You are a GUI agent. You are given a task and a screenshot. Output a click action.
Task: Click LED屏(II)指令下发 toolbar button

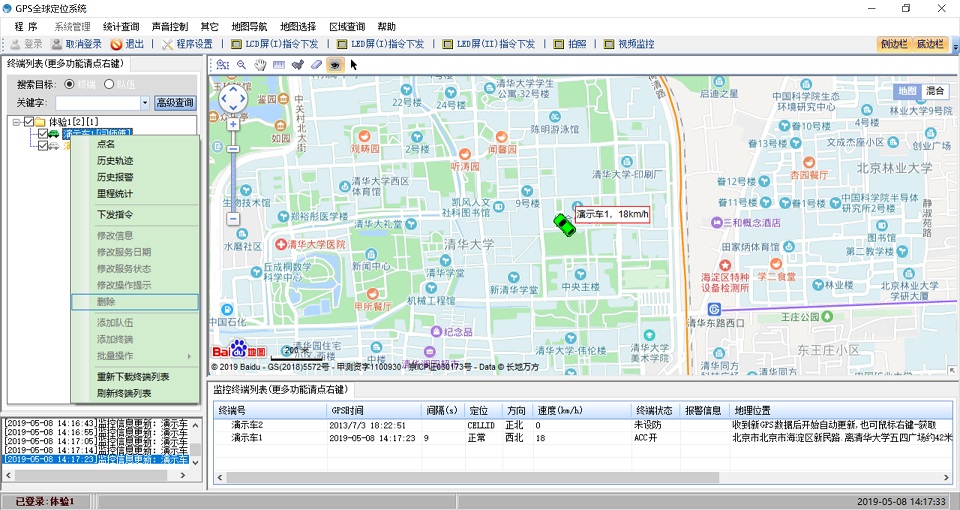coord(488,44)
